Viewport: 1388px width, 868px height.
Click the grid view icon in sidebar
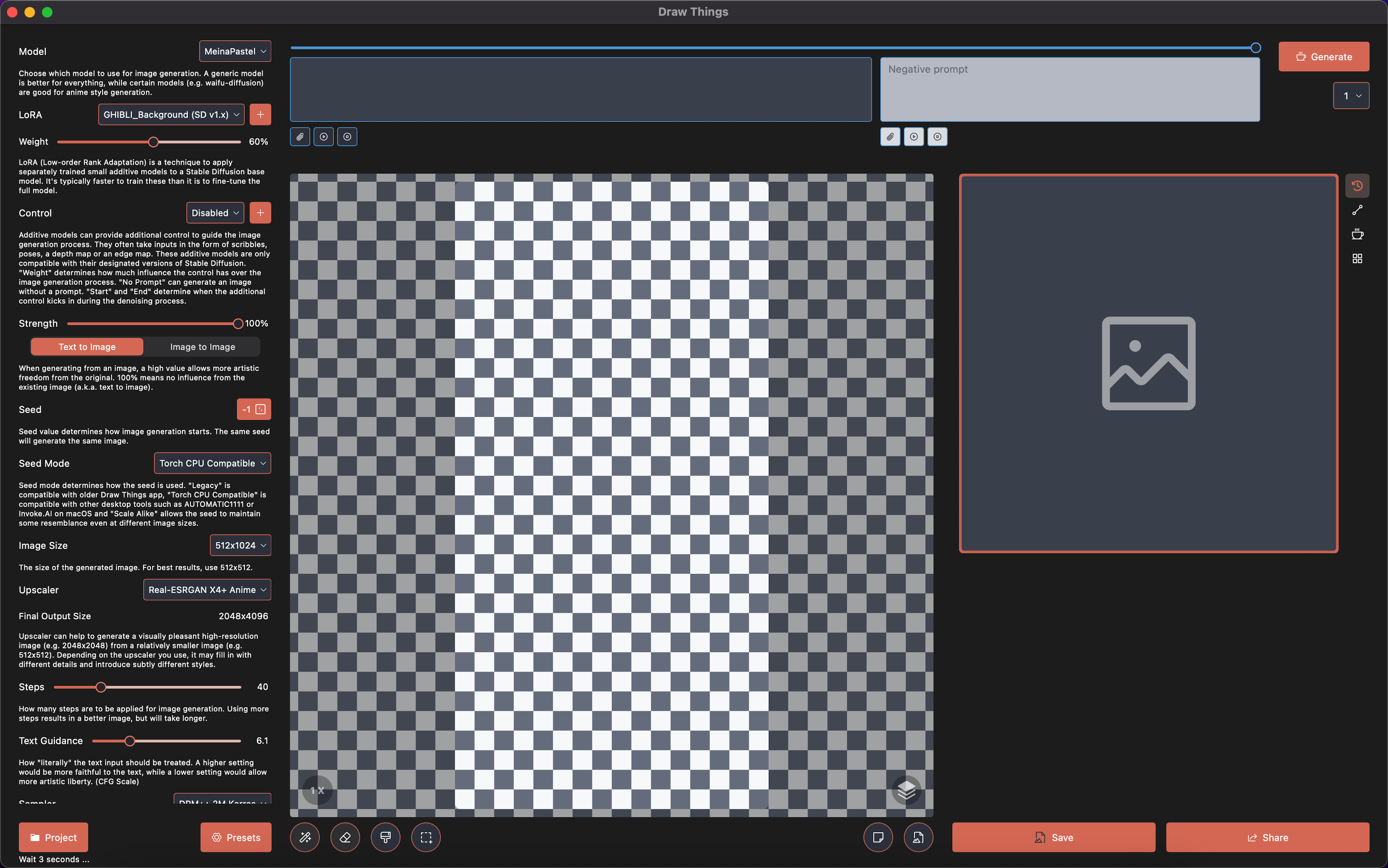pyautogui.click(x=1357, y=259)
